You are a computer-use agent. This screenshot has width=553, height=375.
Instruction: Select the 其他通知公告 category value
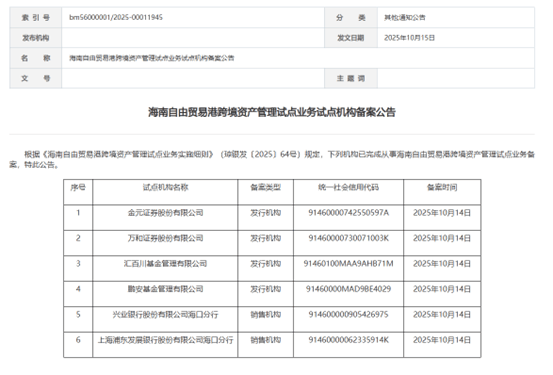[x=405, y=18]
